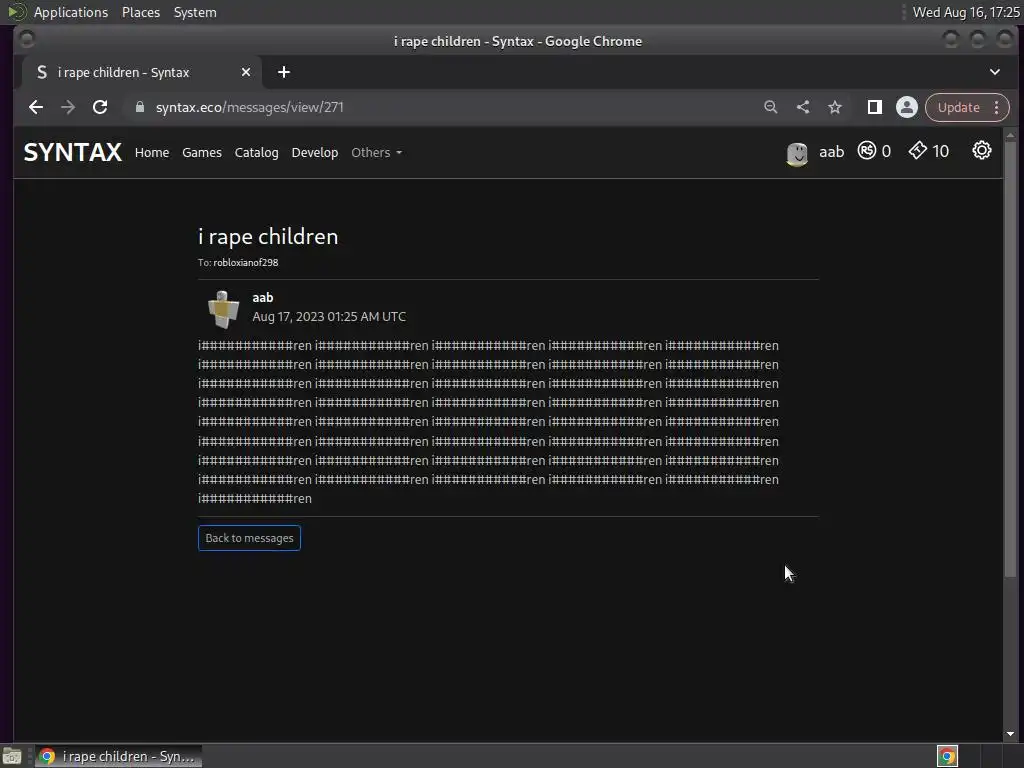Image resolution: width=1024 pixels, height=768 pixels.
Task: Share this page using the share icon
Action: click(803, 107)
